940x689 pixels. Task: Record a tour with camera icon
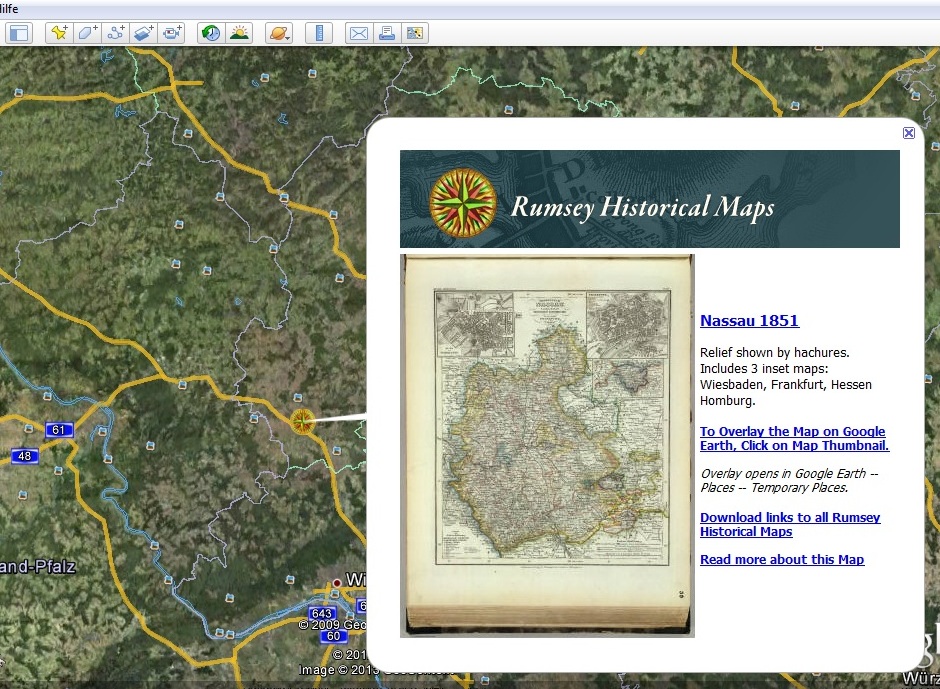coord(171,33)
